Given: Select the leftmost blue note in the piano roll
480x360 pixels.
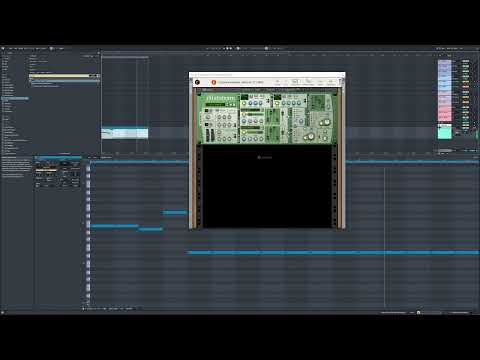Looking at the screenshot, I should click(x=114, y=226).
